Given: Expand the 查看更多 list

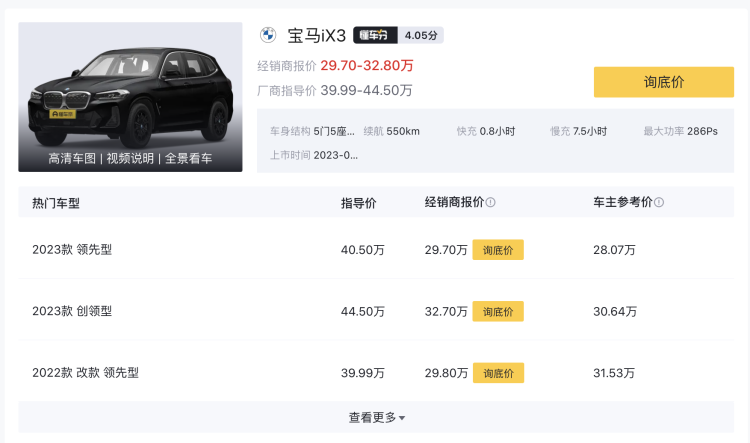Looking at the screenshot, I should (376, 417).
